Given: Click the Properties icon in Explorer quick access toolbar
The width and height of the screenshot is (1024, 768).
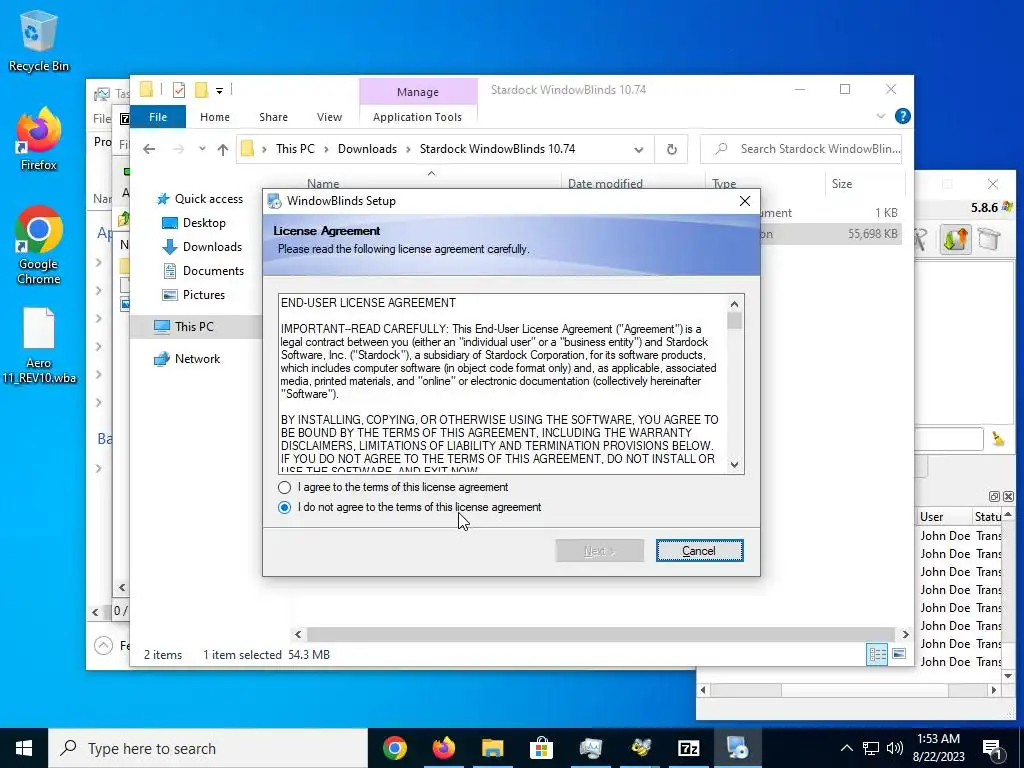Looking at the screenshot, I should pos(179,90).
